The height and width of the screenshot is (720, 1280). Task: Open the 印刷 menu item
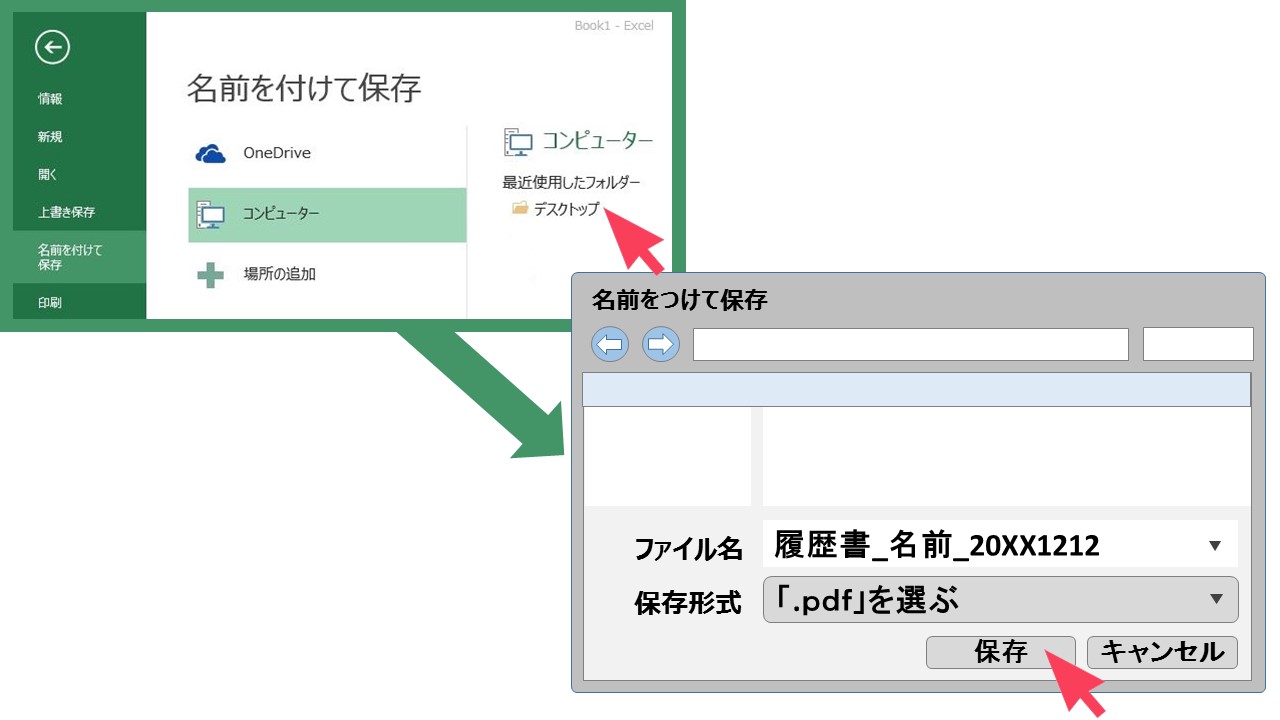[50, 302]
